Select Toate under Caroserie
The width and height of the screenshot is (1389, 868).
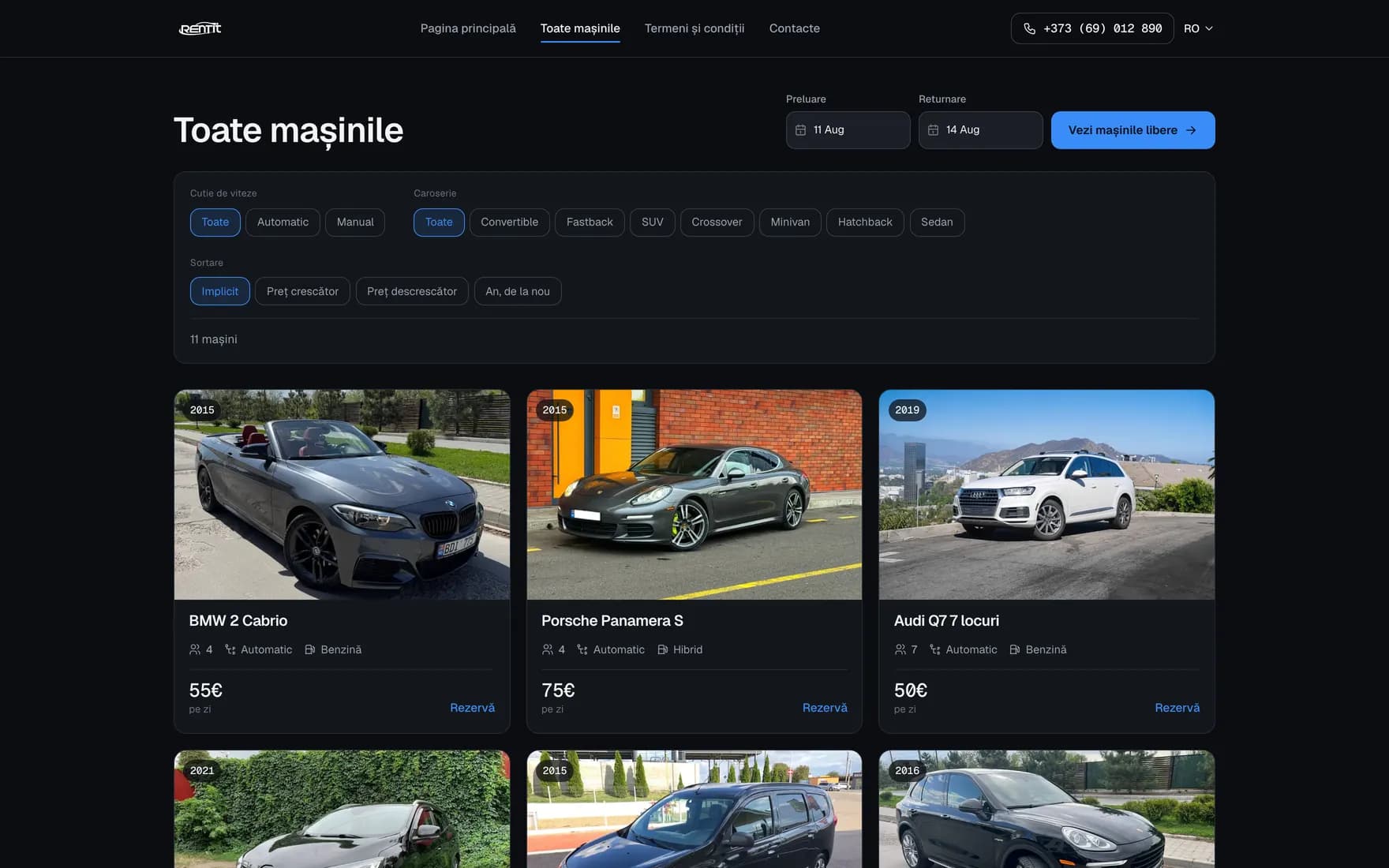pyautogui.click(x=439, y=223)
